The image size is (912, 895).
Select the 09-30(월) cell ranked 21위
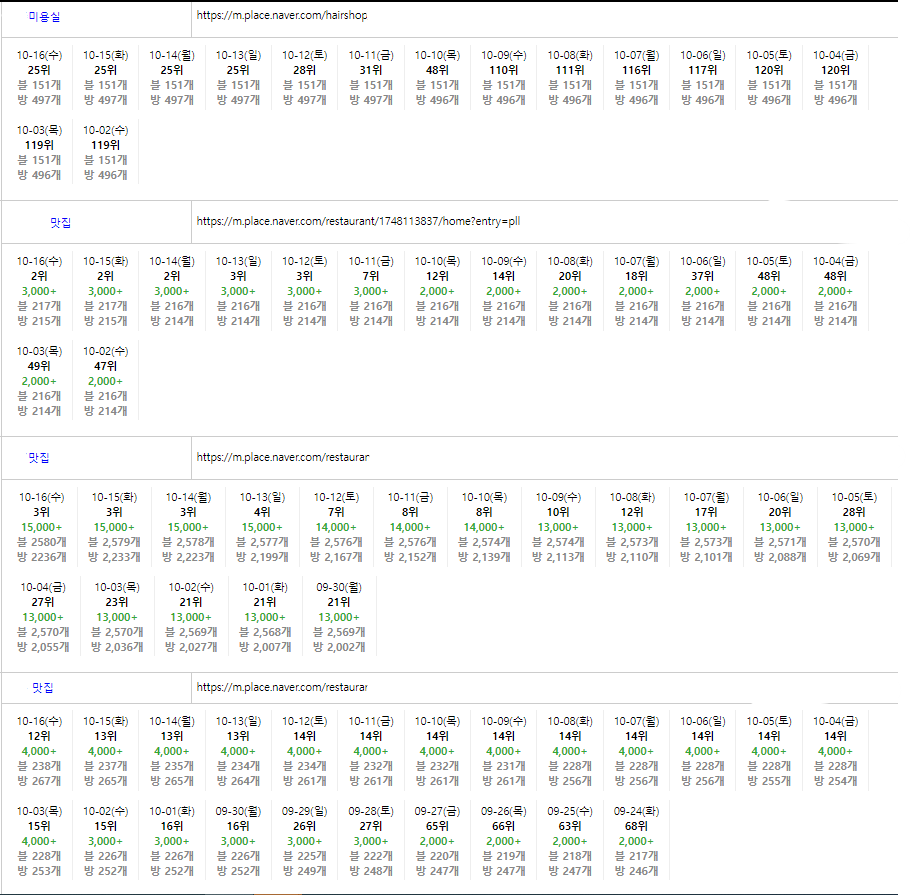(x=338, y=617)
